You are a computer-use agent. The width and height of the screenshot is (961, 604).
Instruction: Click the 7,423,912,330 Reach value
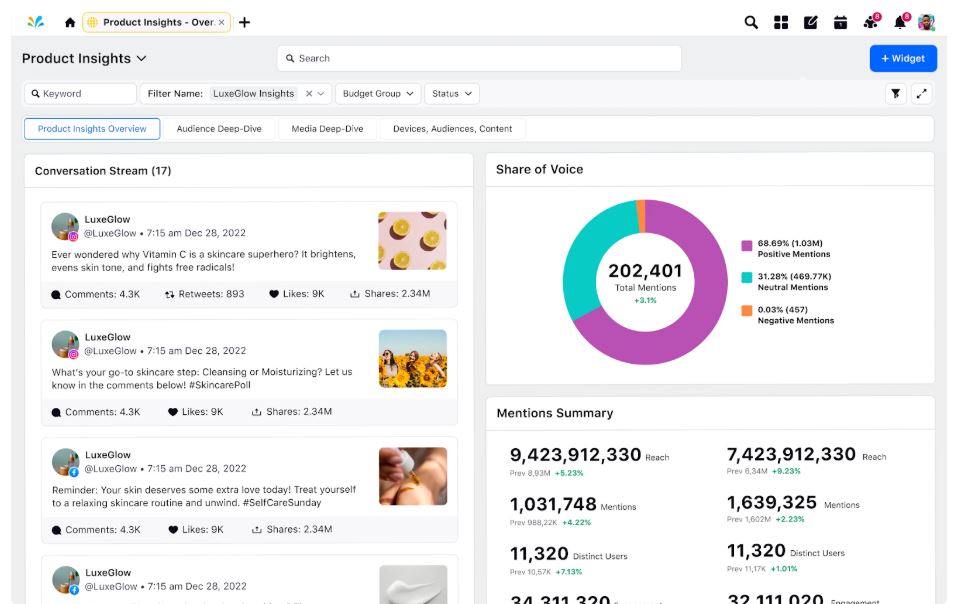pyautogui.click(x=791, y=455)
